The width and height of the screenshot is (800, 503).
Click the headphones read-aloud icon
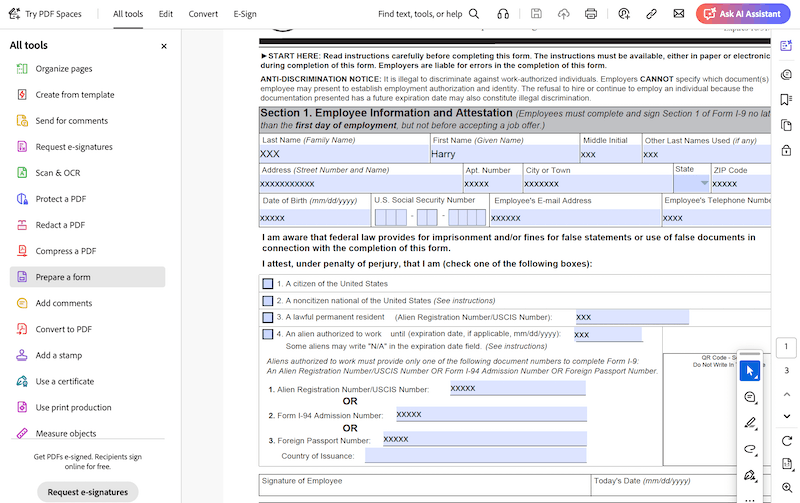pyautogui.click(x=503, y=14)
